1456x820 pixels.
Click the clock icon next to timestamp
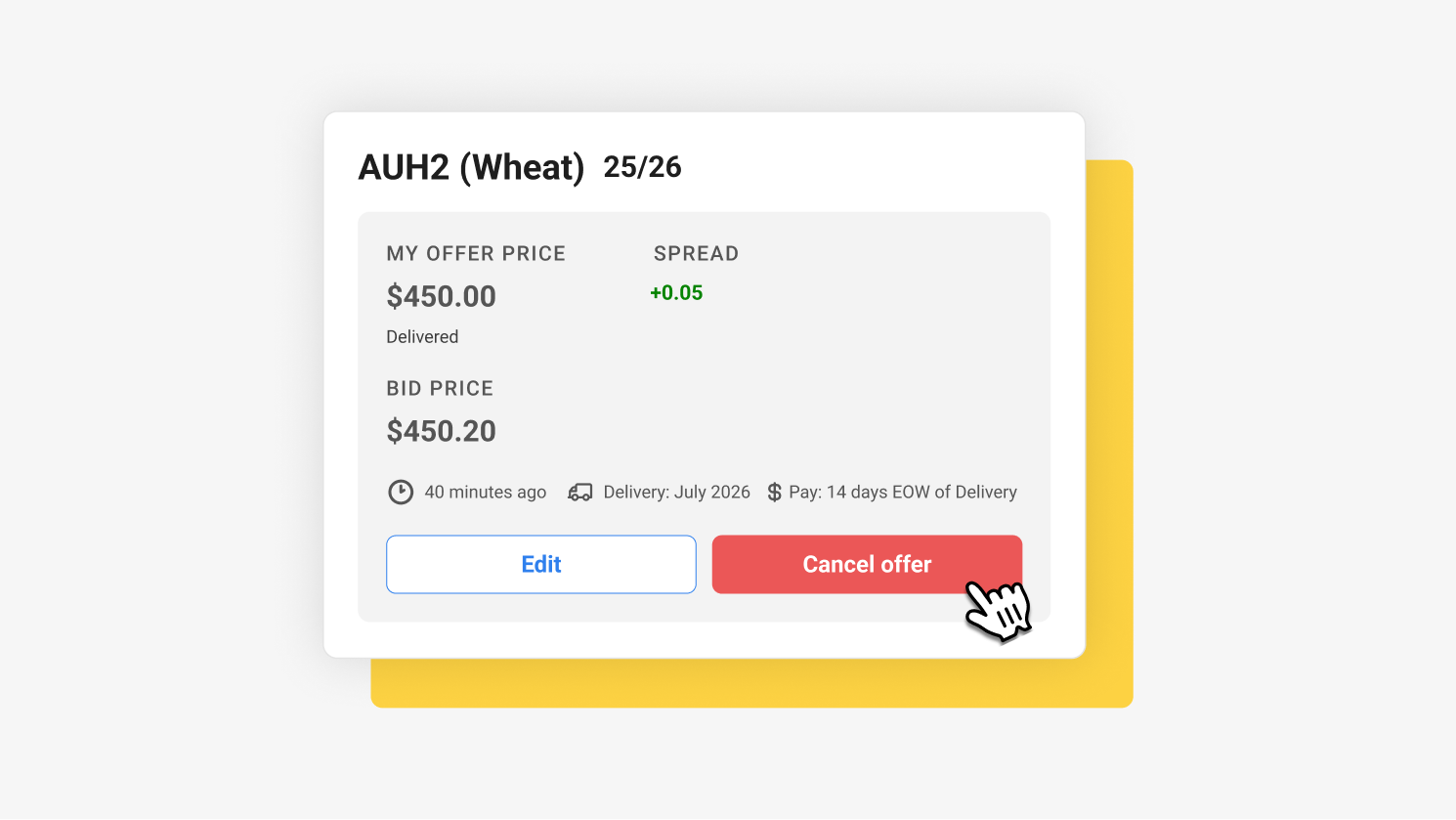401,492
